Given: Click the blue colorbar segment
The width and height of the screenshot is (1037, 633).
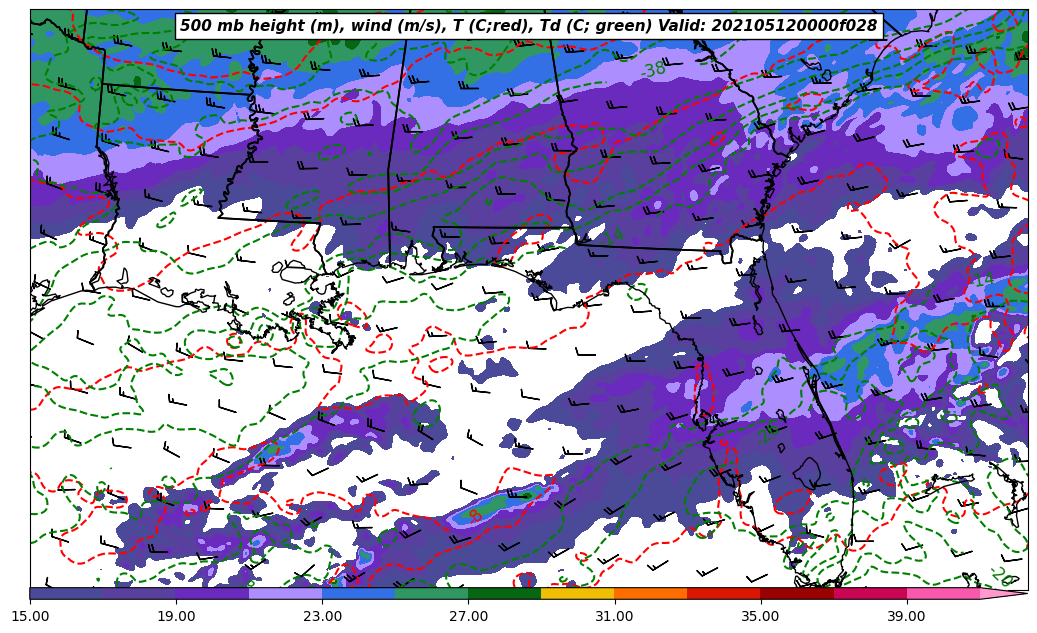Looking at the screenshot, I should (358, 593).
